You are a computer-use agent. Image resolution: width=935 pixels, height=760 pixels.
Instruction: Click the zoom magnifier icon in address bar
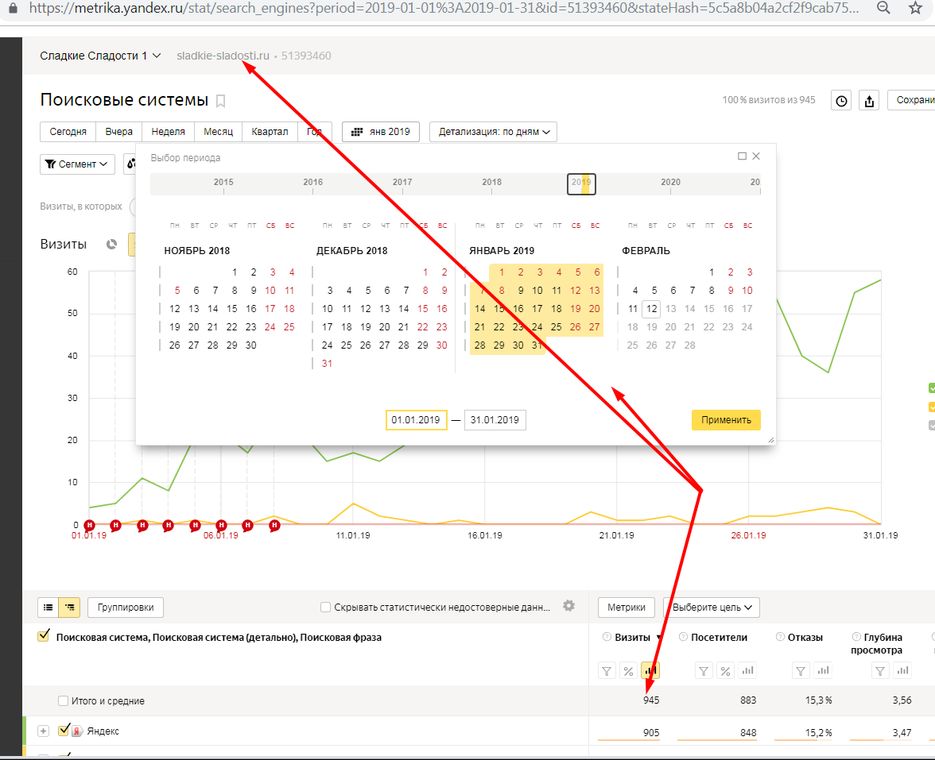884,8
